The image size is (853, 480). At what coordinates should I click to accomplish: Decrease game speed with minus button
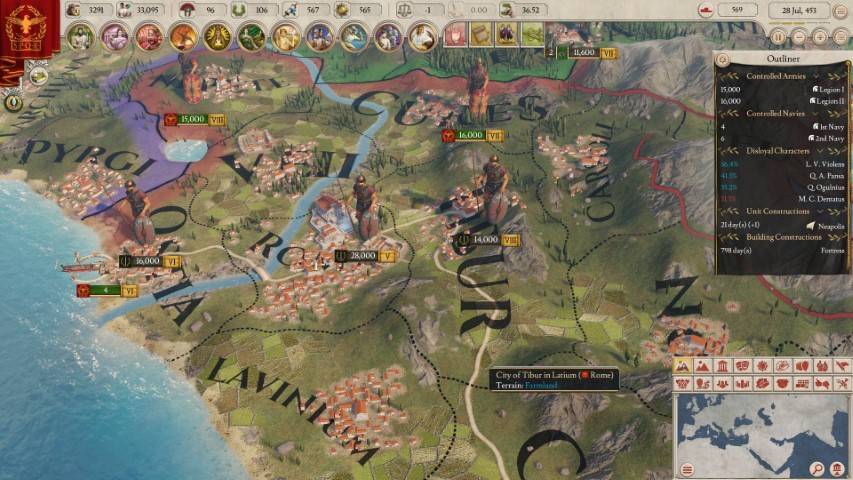point(799,35)
